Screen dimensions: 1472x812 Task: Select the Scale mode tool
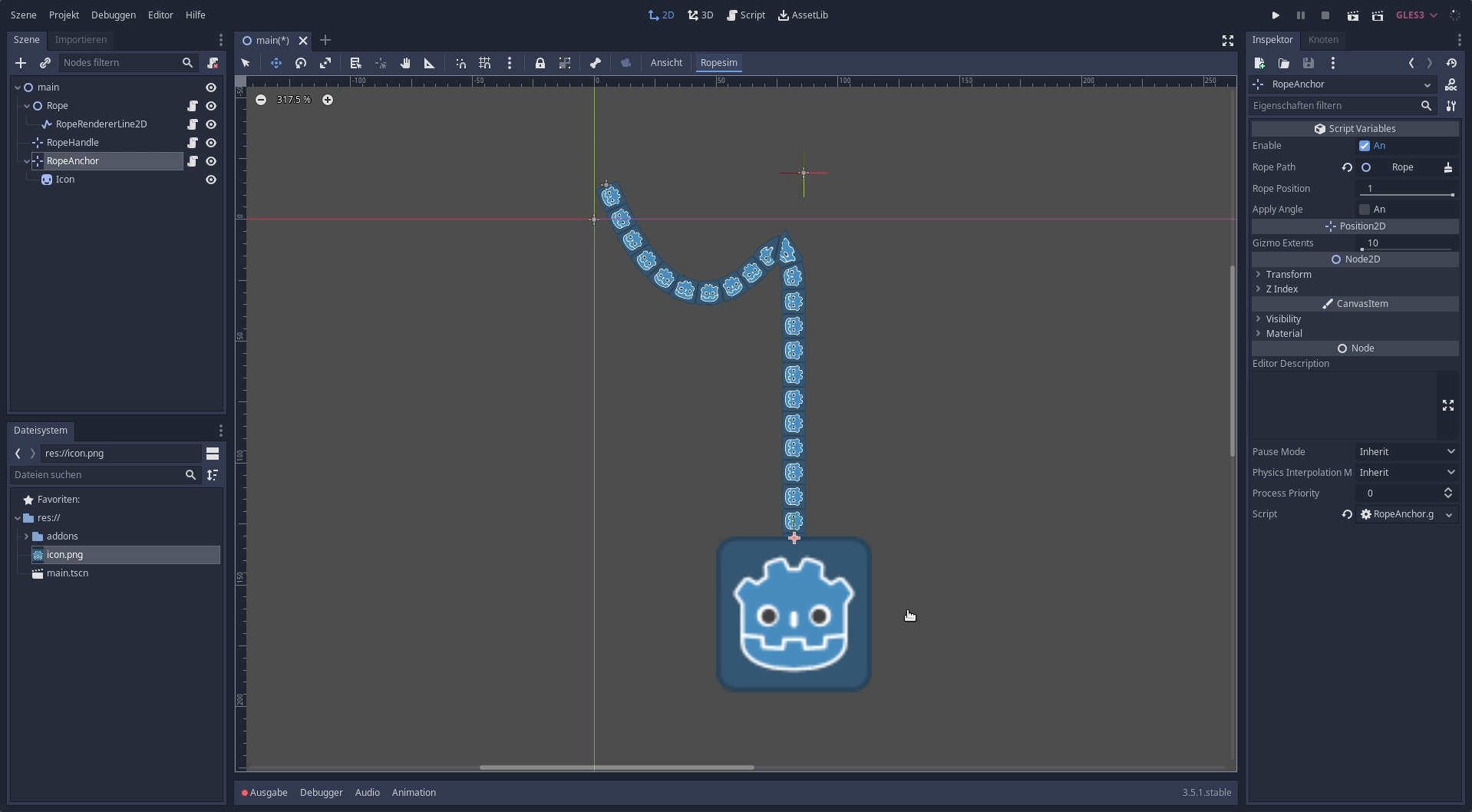pyautogui.click(x=325, y=63)
